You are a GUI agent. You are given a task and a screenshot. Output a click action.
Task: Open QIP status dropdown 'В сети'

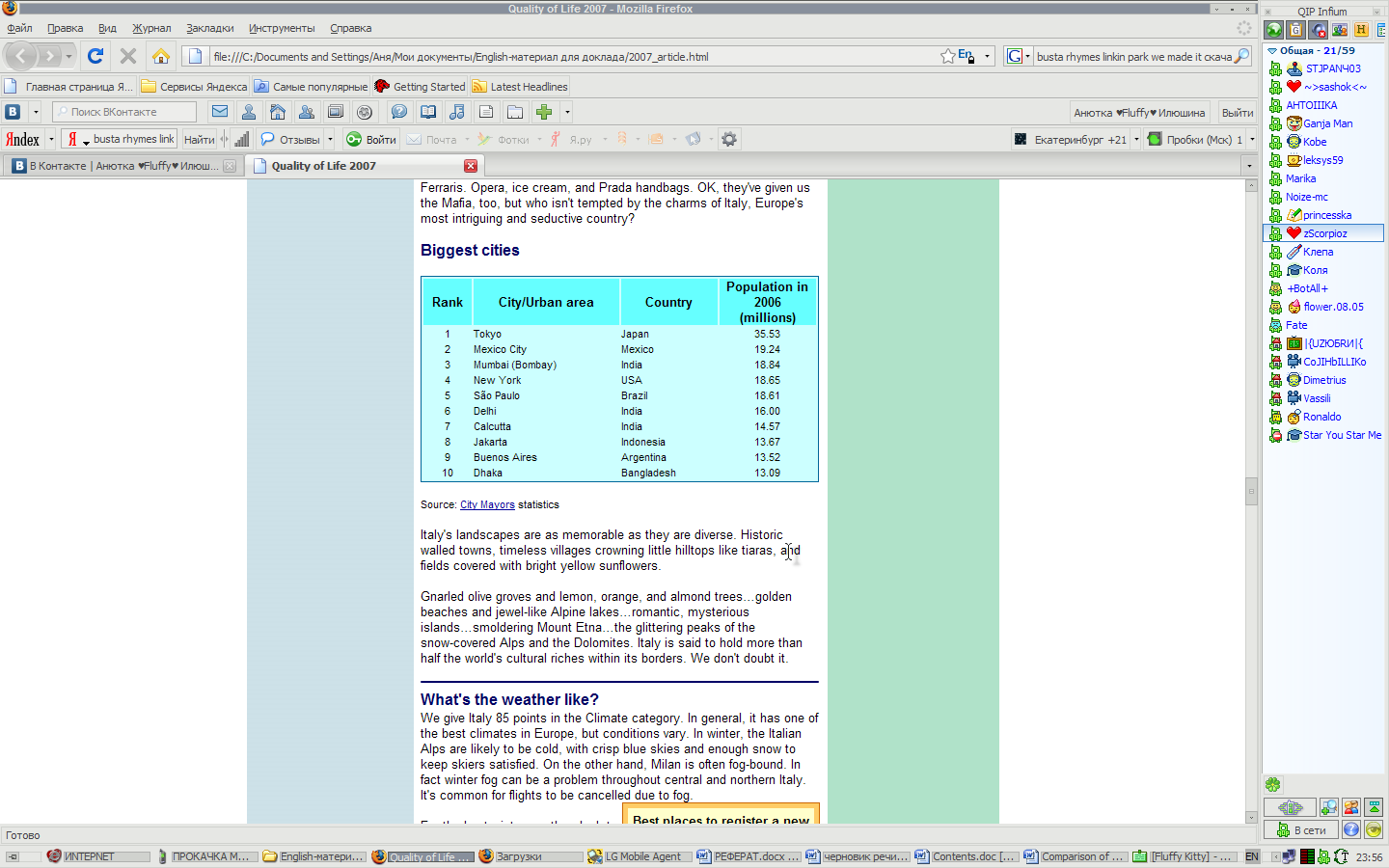pyautogui.click(x=1301, y=829)
